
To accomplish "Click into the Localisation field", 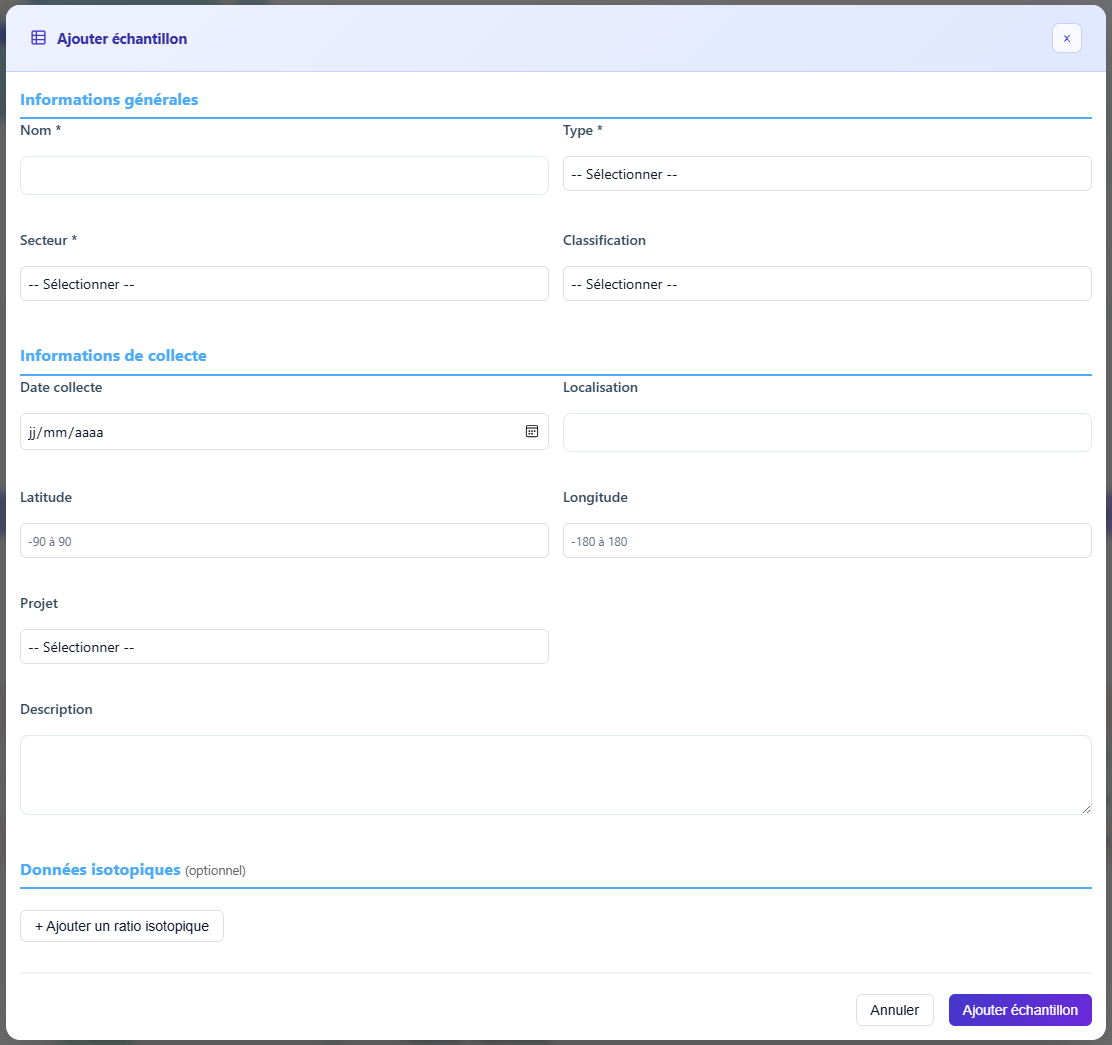I will coord(826,432).
